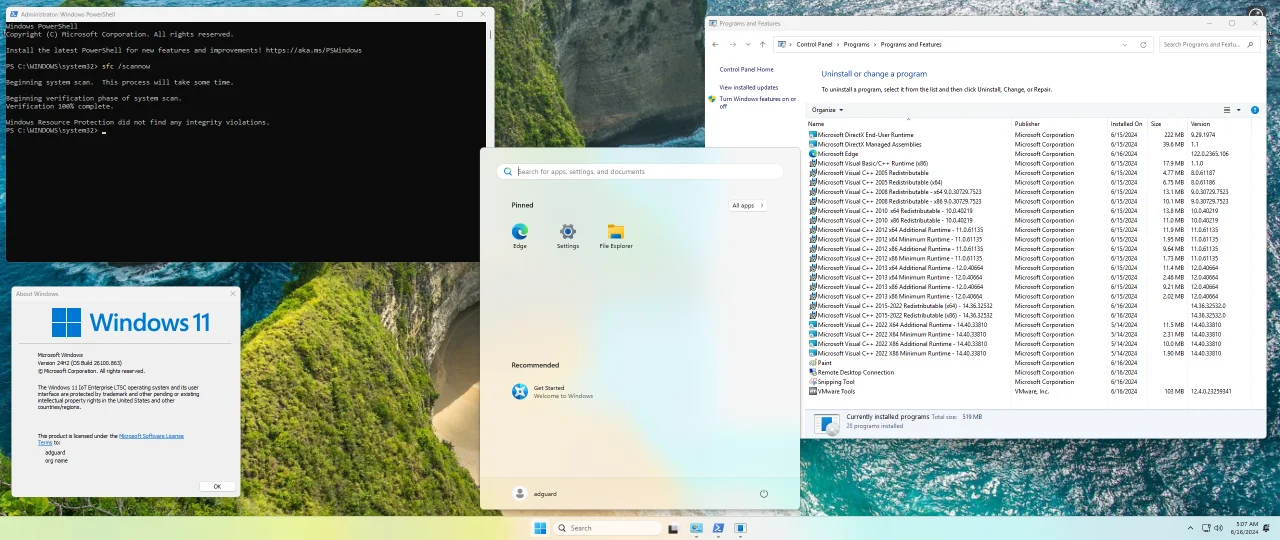Select Microsoft DirectX Managed Assemblies row
This screenshot has height=540, width=1280.
[1028, 144]
